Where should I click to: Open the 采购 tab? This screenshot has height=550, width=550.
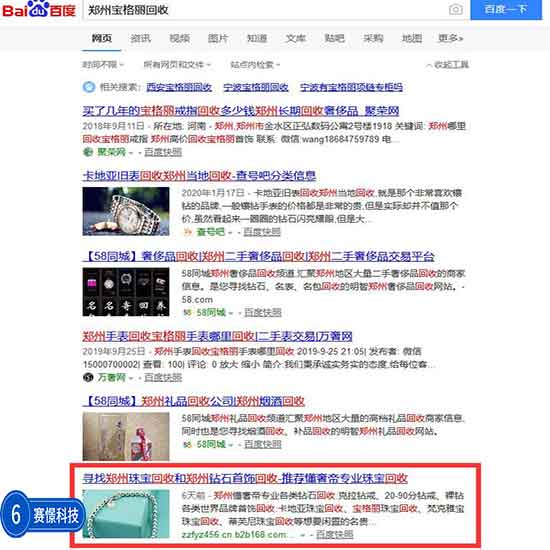pyautogui.click(x=373, y=38)
